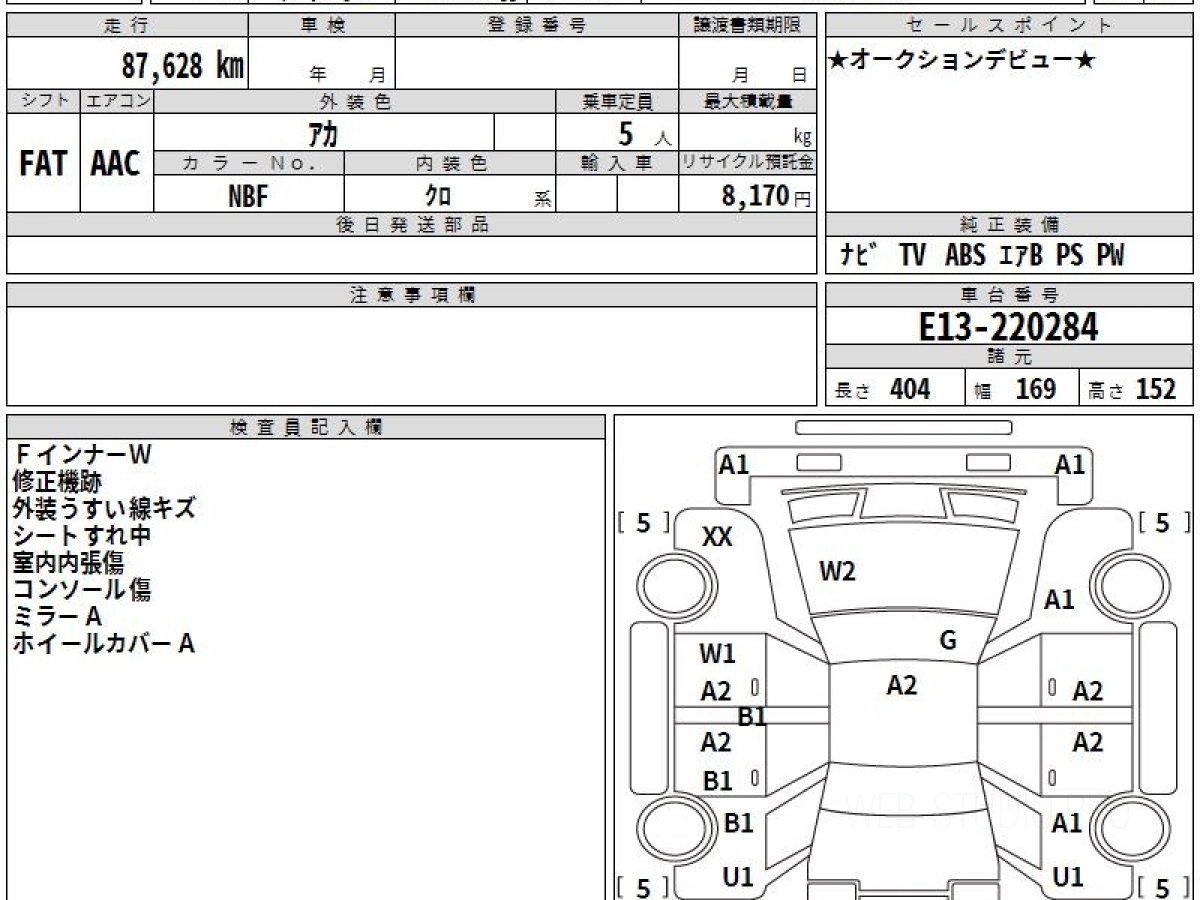Click the 車台番号 header
1200x900 pixels.
[x=1009, y=295]
